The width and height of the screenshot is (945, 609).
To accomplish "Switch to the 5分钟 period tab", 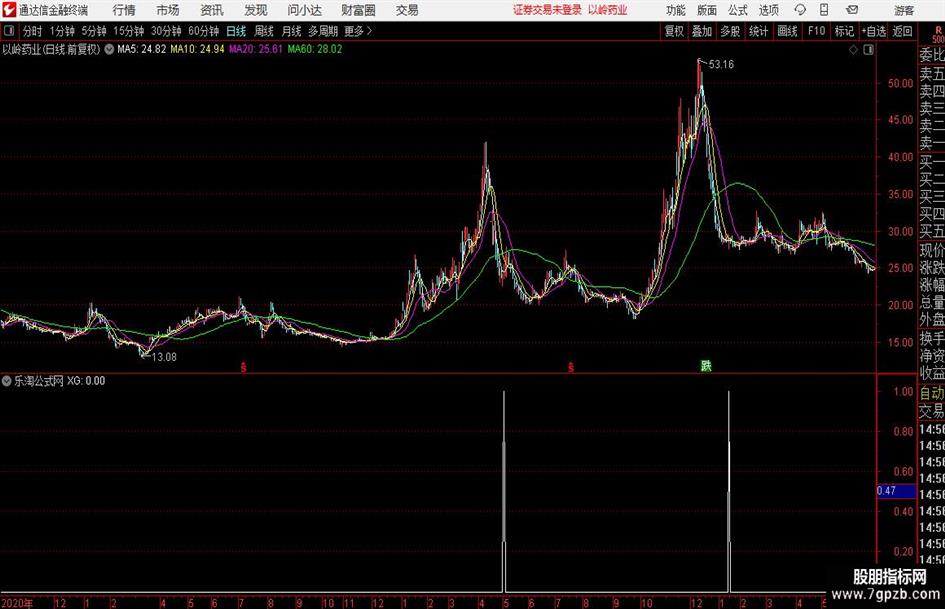I will (93, 31).
